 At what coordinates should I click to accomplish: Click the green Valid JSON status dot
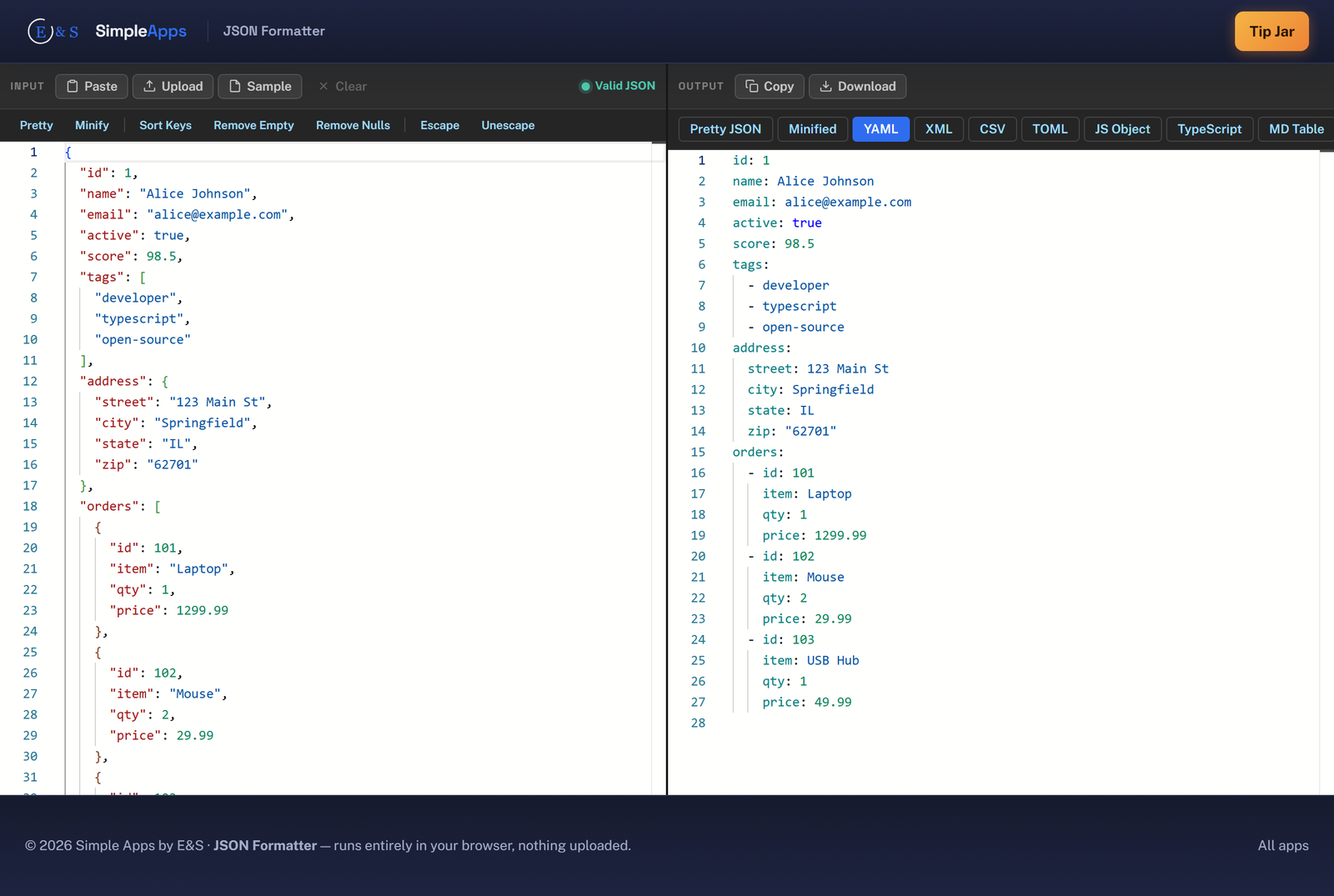pos(585,86)
